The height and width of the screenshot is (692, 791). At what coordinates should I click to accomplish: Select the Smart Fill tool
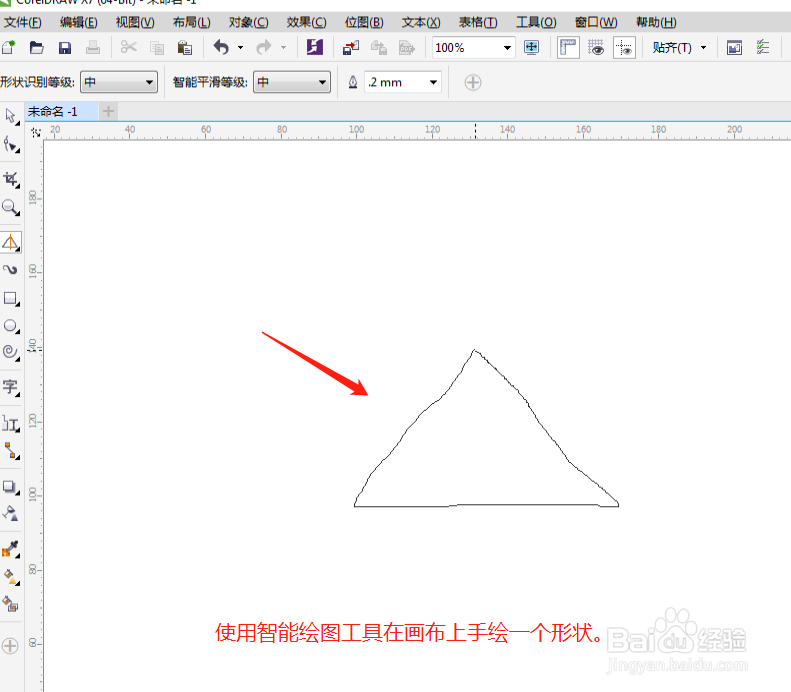pyautogui.click(x=11, y=603)
